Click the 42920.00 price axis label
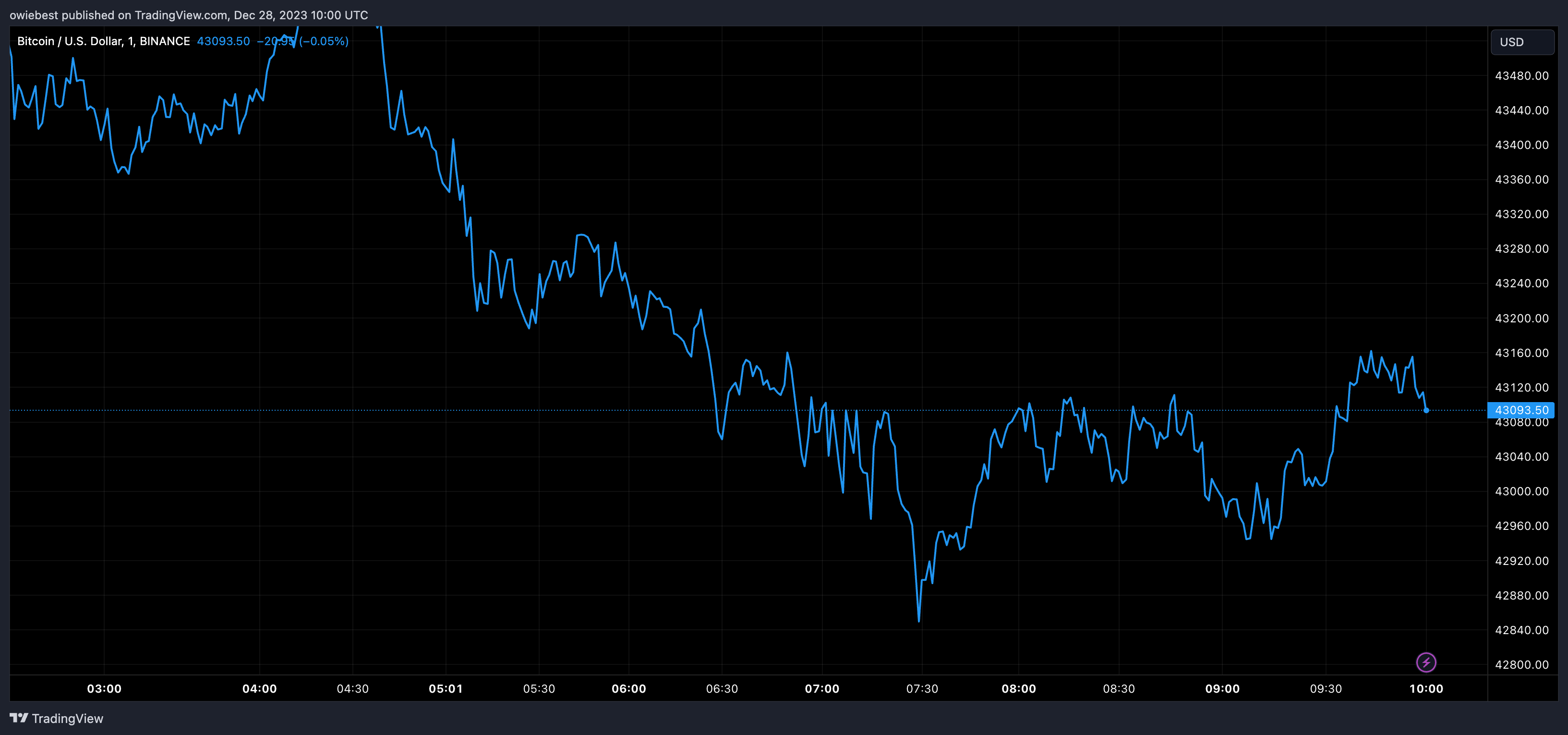This screenshot has height=735, width=1568. pyautogui.click(x=1522, y=560)
